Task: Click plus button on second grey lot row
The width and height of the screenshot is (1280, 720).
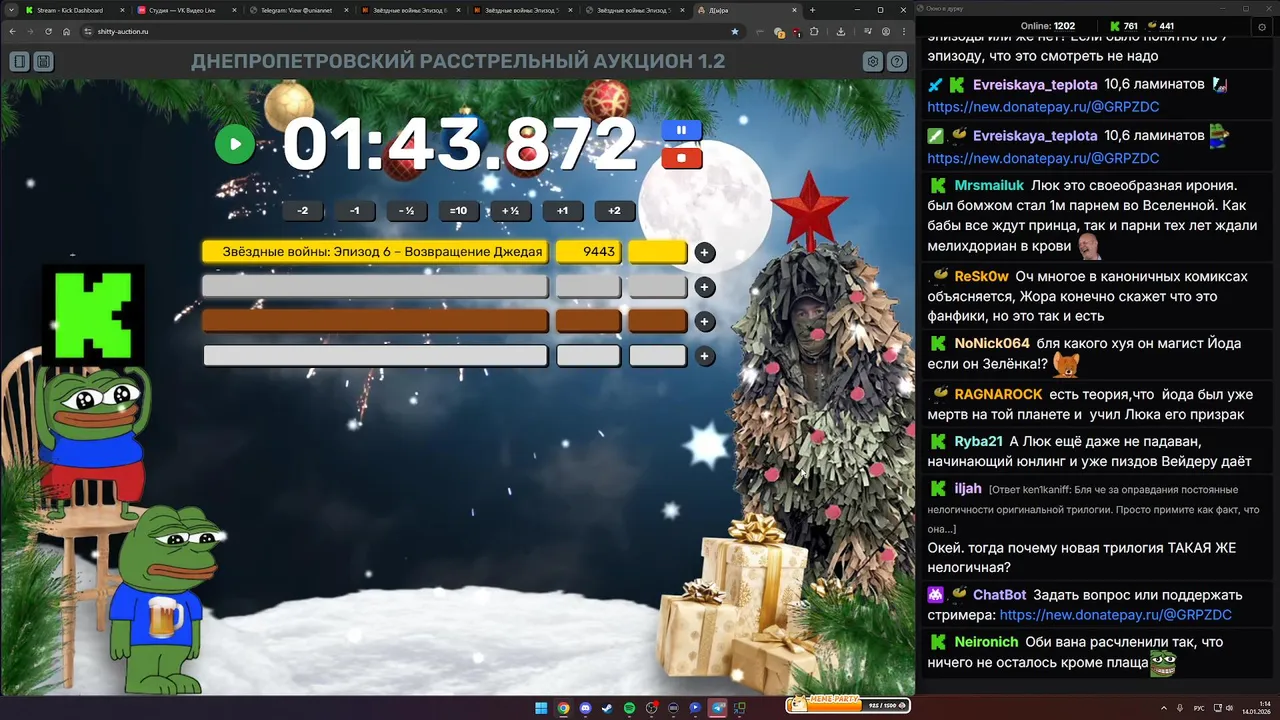Action: click(705, 288)
